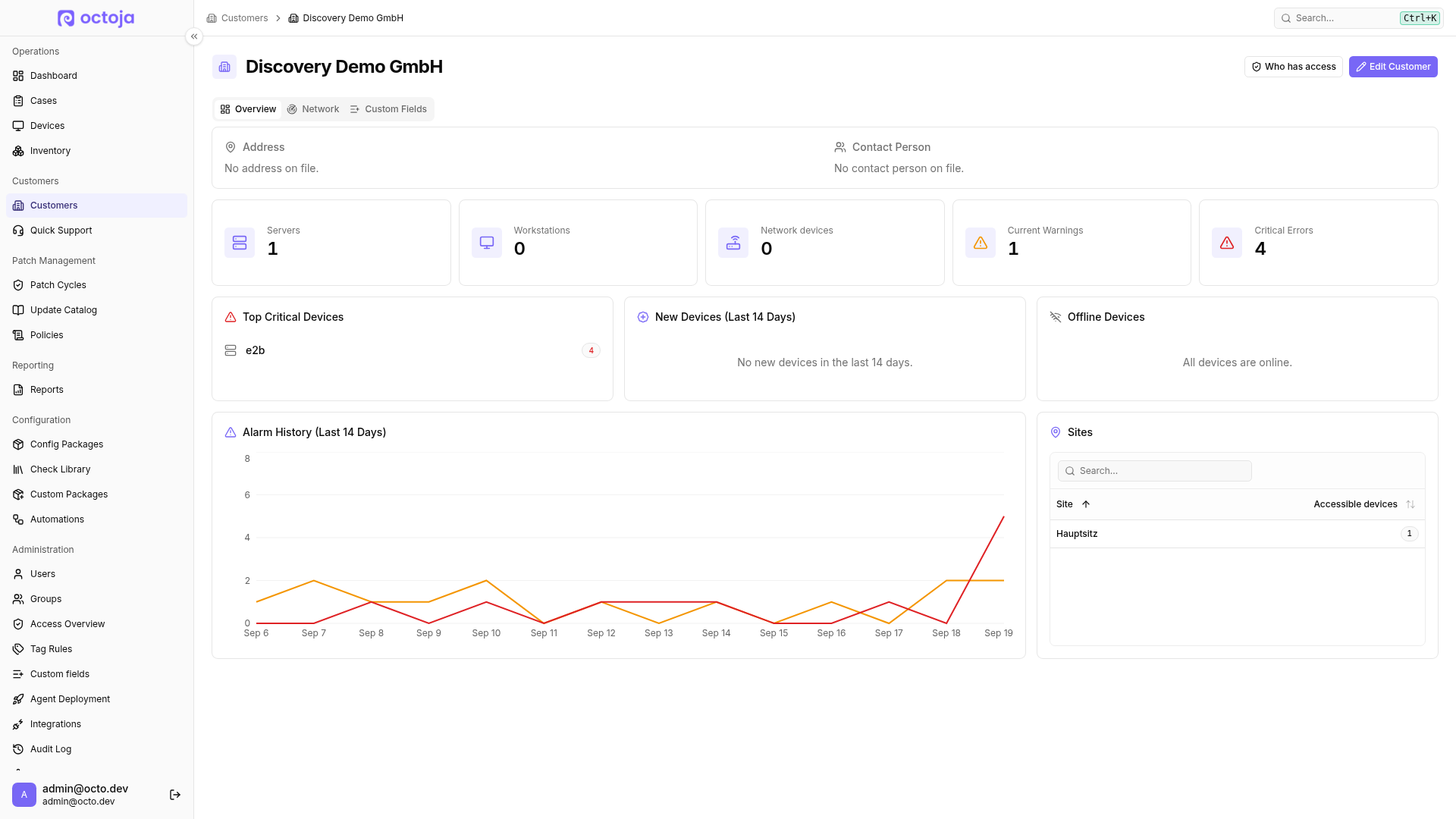Select Customers in the sidebar

pos(96,206)
